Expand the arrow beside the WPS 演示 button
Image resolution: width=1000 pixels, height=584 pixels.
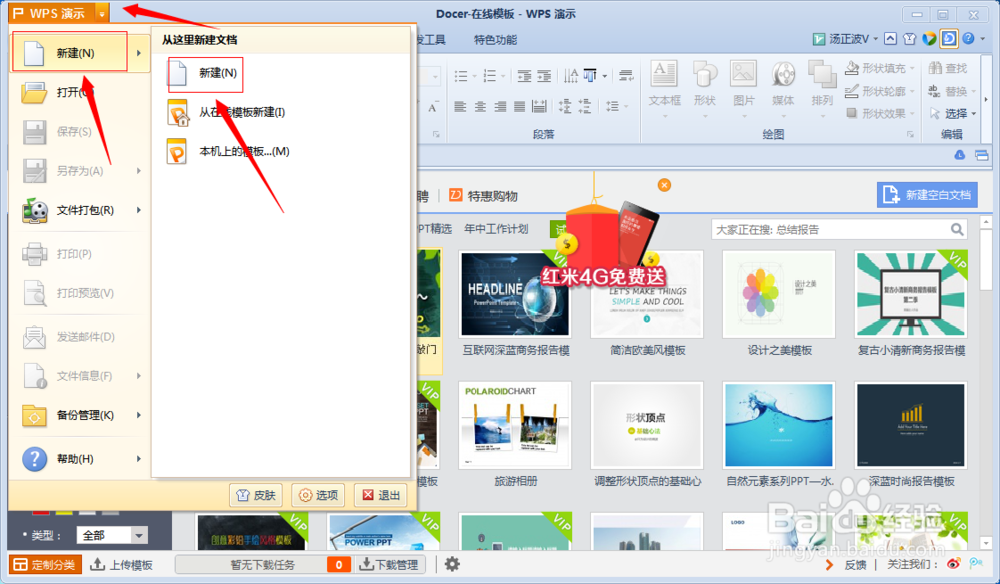click(x=102, y=13)
